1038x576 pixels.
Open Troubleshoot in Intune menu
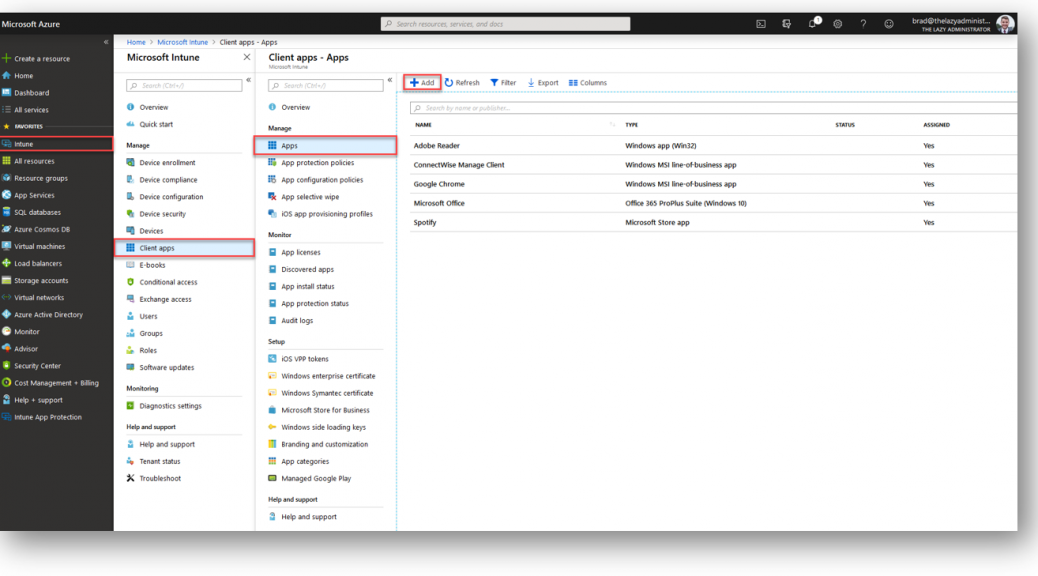tap(160, 479)
